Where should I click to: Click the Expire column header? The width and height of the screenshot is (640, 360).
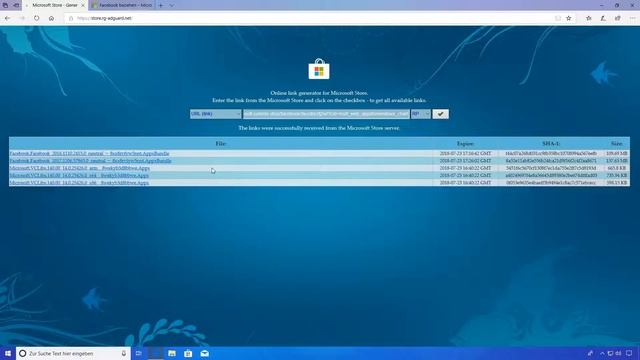[465, 144]
